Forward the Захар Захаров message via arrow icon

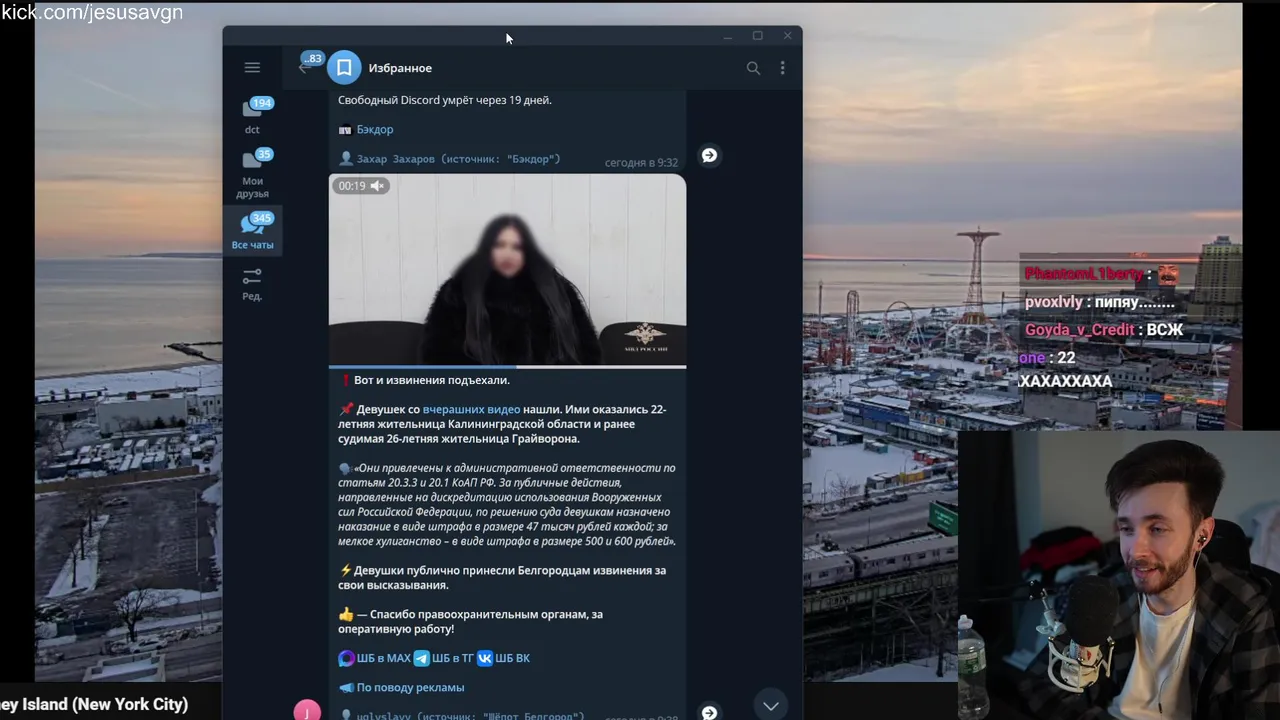(709, 155)
